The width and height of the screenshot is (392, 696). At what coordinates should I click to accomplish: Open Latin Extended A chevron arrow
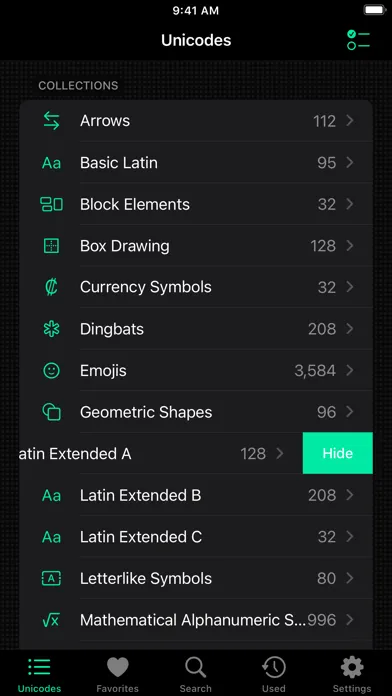(x=280, y=453)
